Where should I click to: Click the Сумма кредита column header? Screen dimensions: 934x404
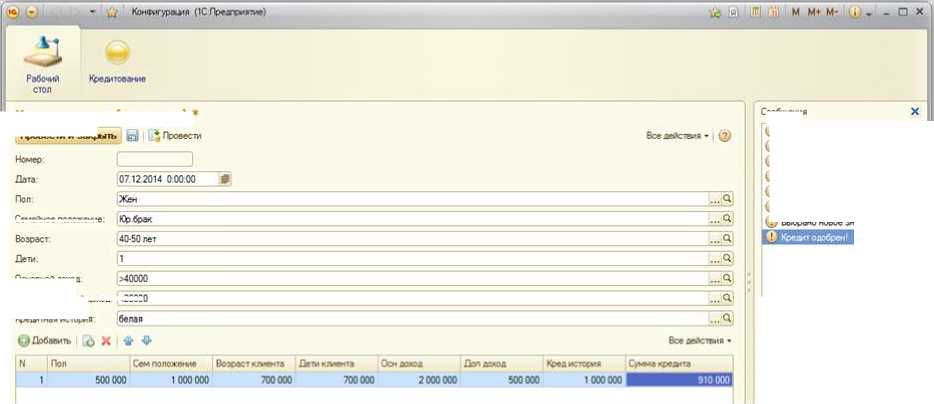[680, 363]
